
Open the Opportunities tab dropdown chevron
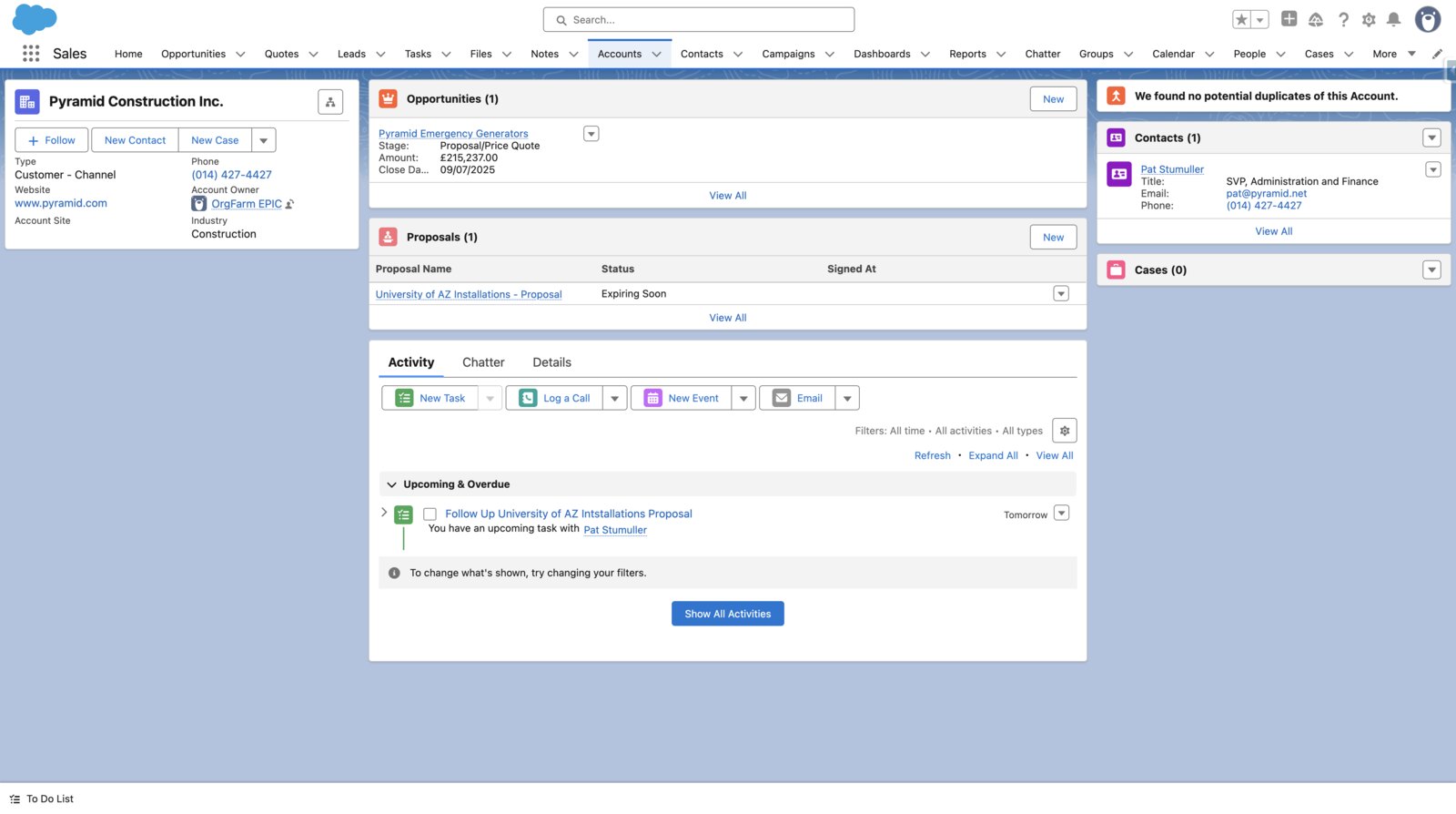[x=240, y=54]
